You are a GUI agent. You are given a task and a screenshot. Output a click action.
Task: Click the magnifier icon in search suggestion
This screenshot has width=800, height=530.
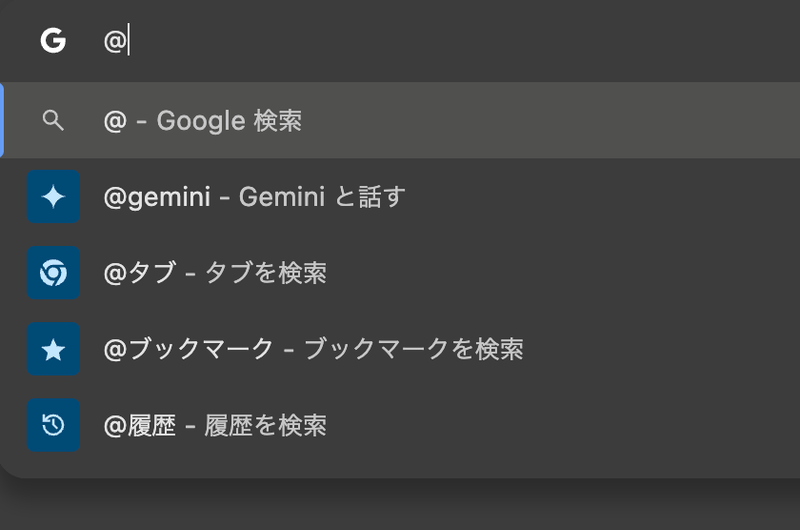point(53,121)
